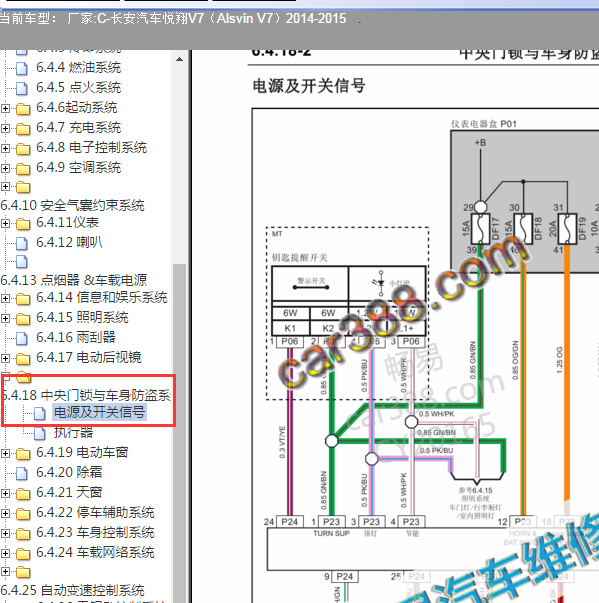Click the P24 connector pin 24
Image resolution: width=599 pixels, height=603 pixels.
point(290,522)
